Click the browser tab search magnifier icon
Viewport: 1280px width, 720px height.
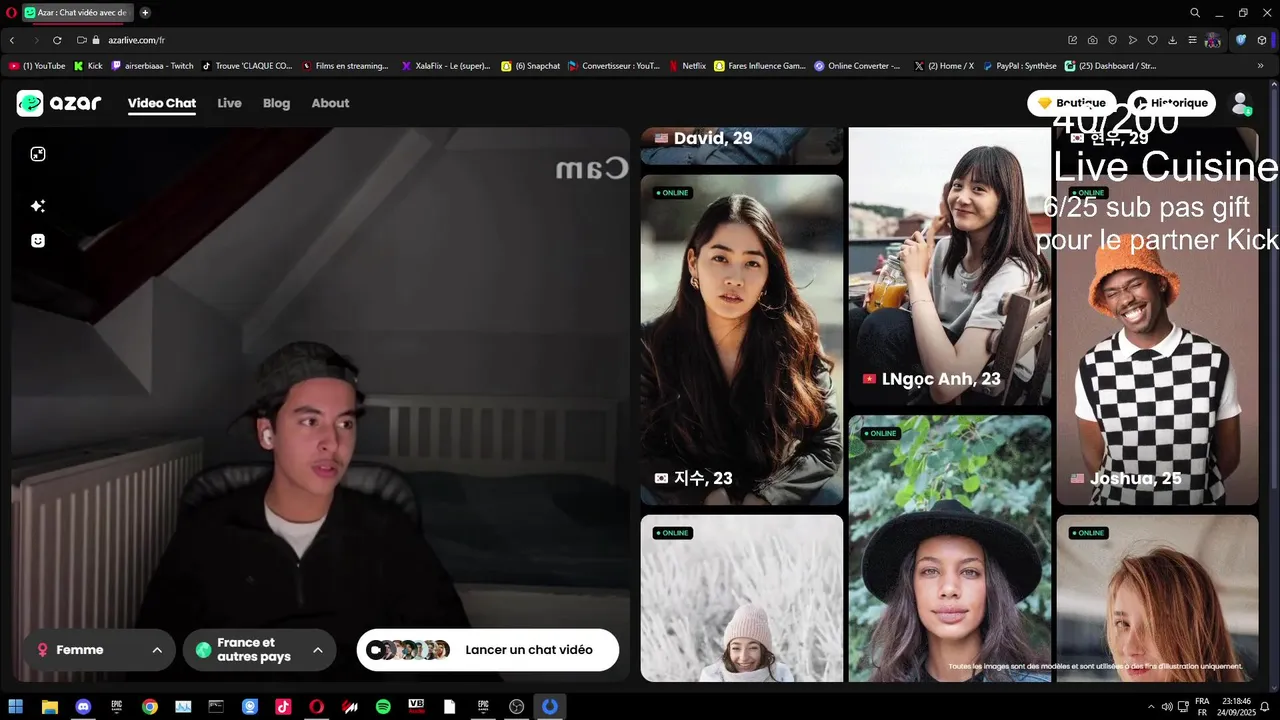pos(1195,13)
